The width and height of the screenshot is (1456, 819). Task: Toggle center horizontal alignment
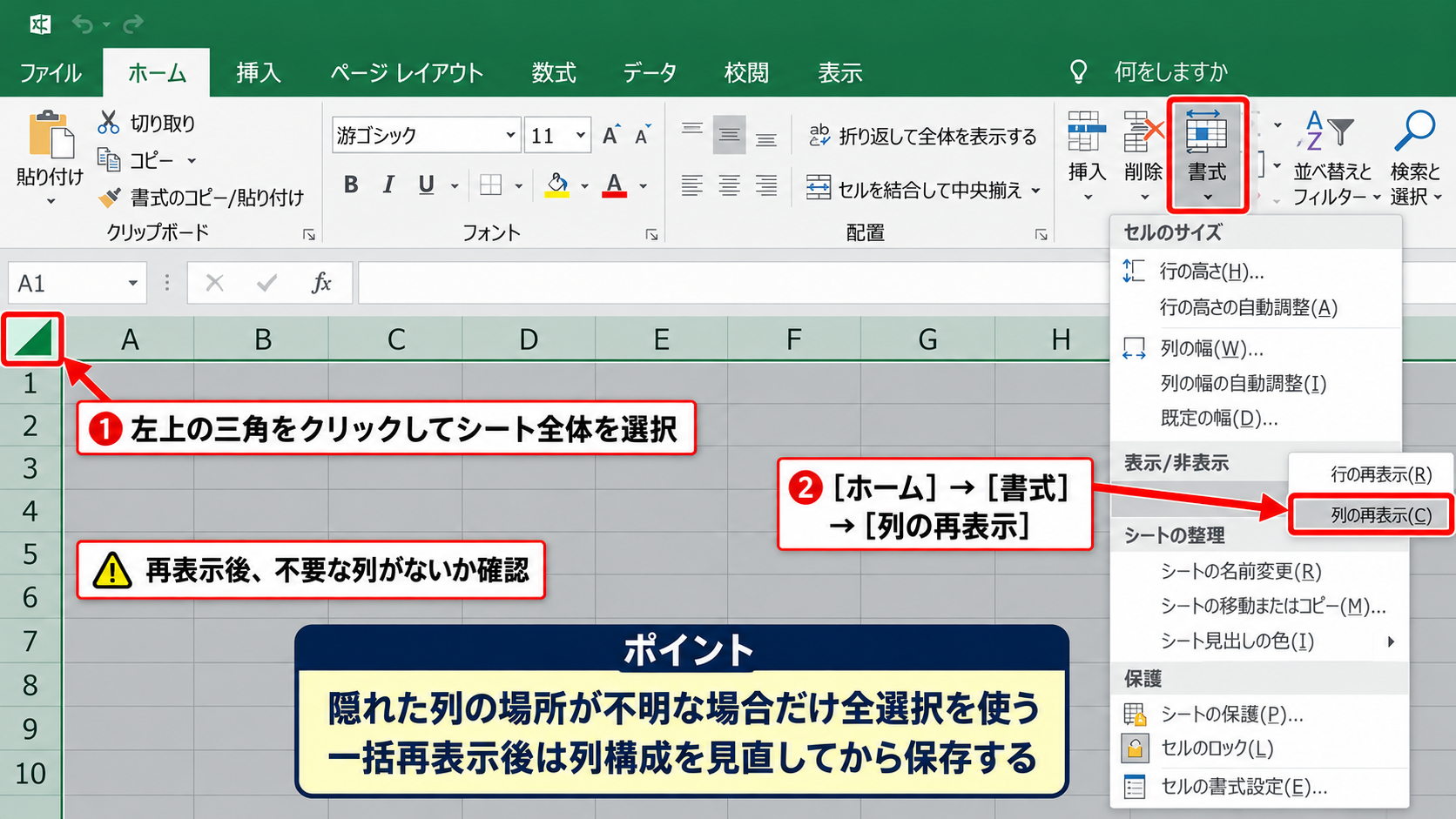click(729, 185)
